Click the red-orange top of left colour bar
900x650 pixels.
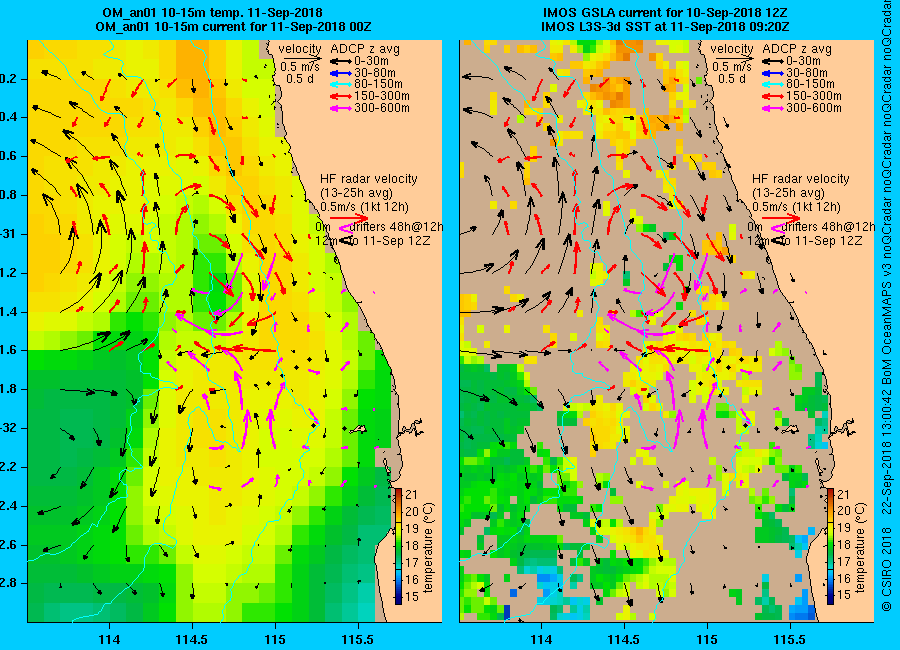(x=398, y=492)
